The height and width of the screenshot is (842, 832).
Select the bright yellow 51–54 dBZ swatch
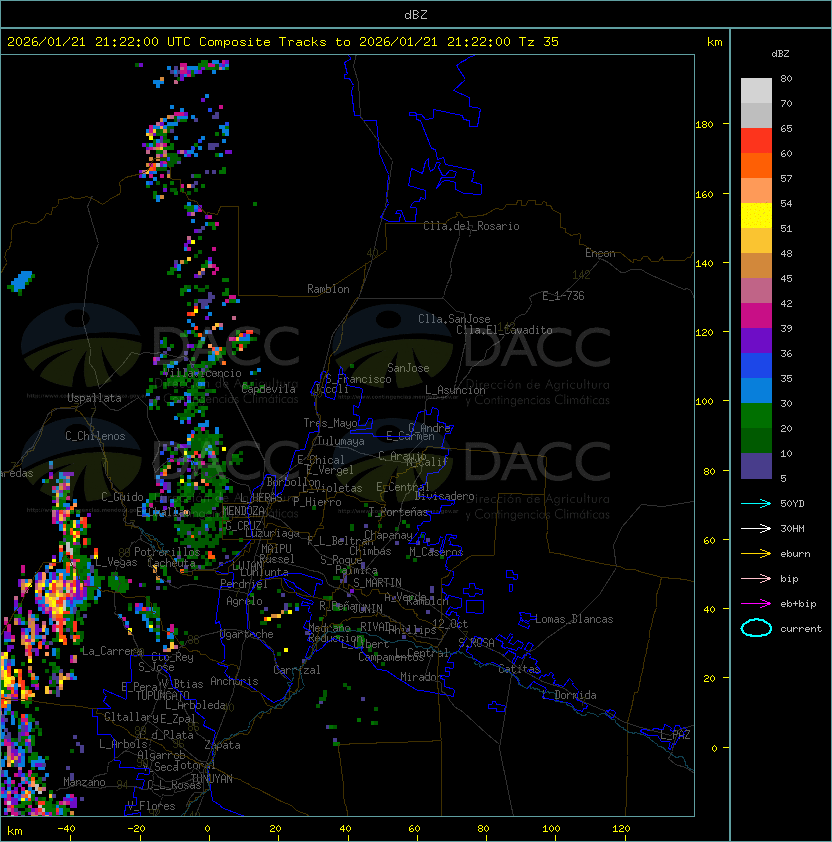(x=756, y=215)
